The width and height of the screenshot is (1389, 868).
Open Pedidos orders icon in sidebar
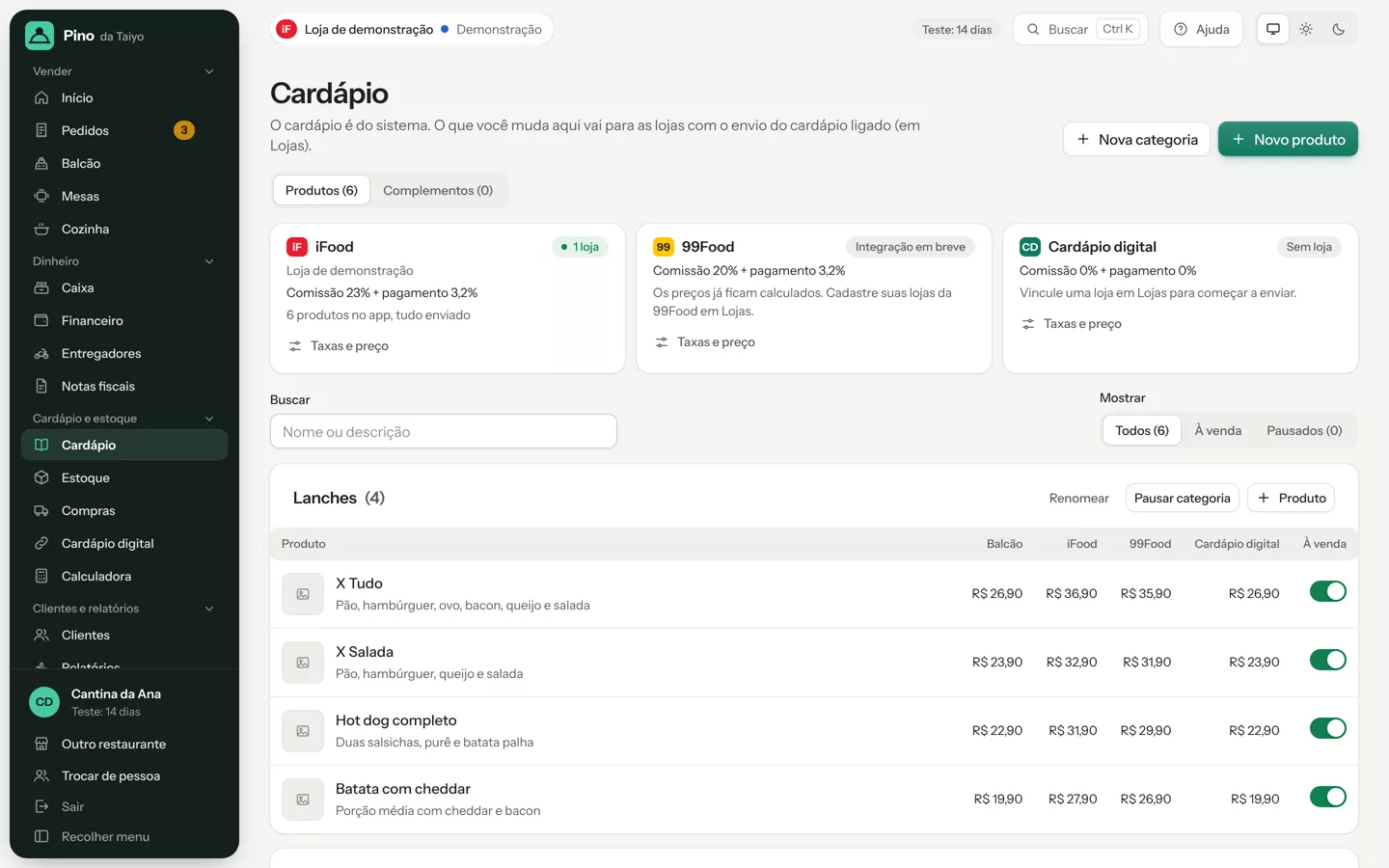coord(41,130)
